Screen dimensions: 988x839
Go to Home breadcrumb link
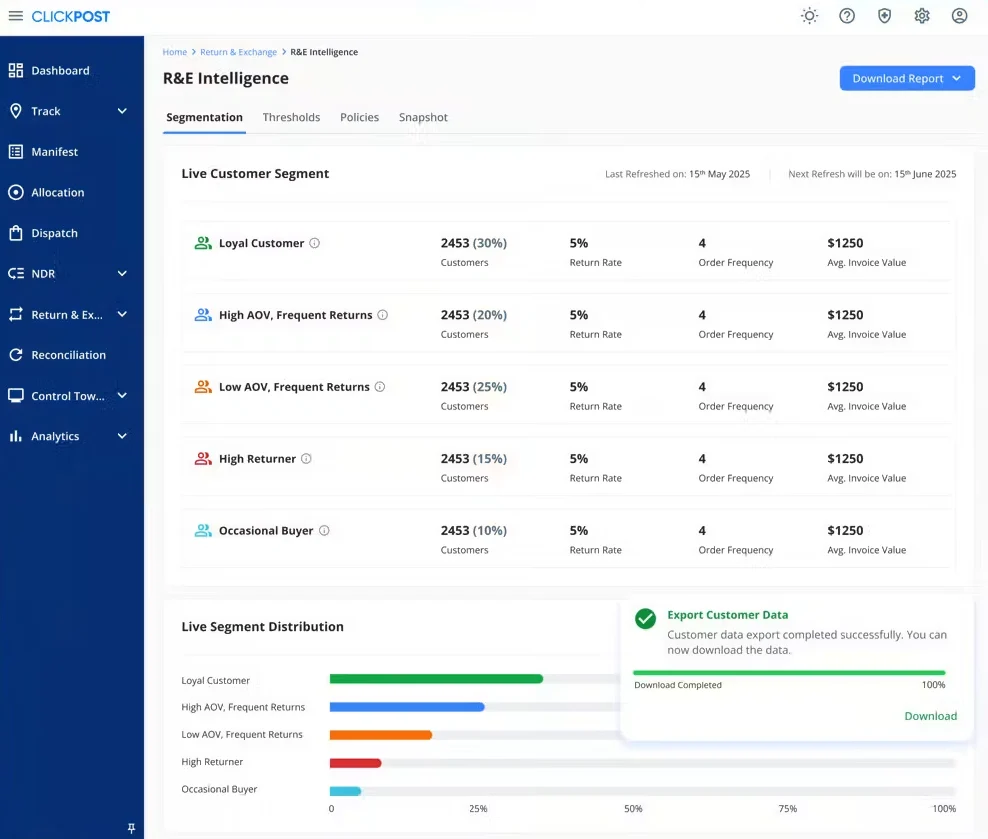coord(175,52)
